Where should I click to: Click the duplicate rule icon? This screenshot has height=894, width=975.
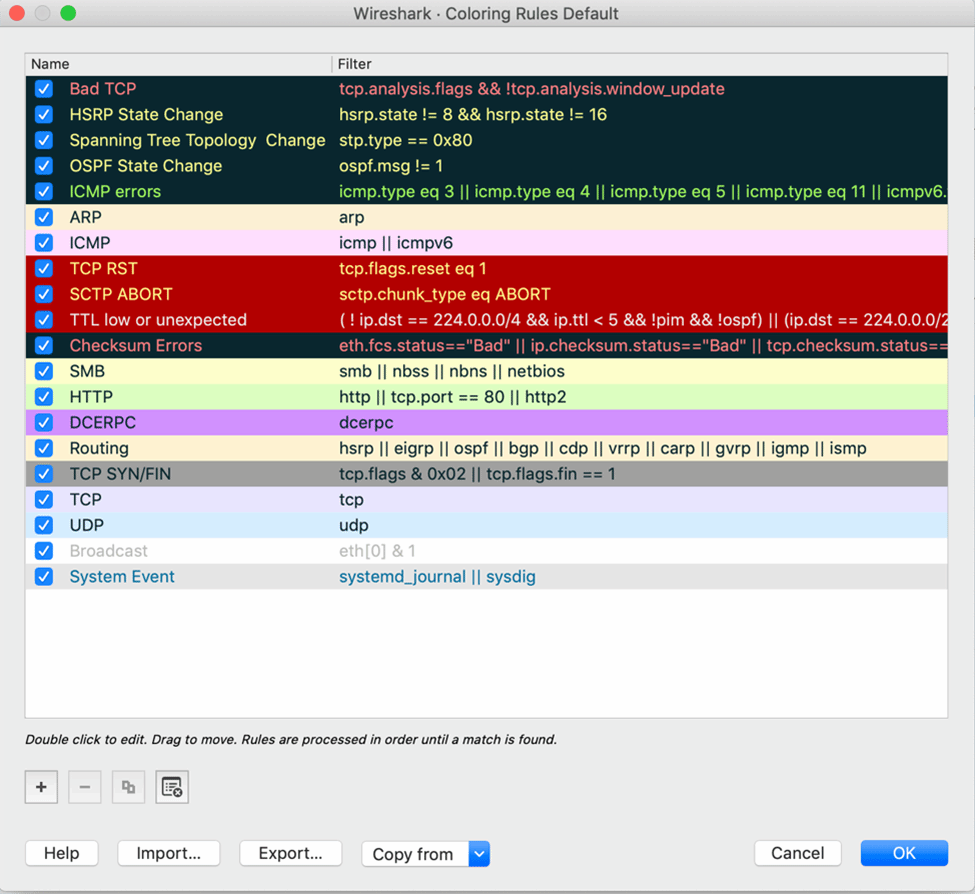coord(128,787)
